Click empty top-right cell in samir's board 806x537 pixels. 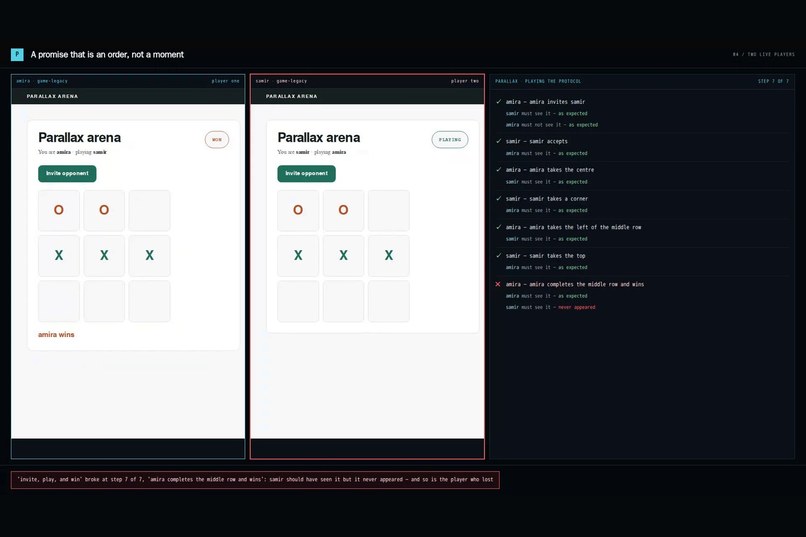click(x=389, y=210)
